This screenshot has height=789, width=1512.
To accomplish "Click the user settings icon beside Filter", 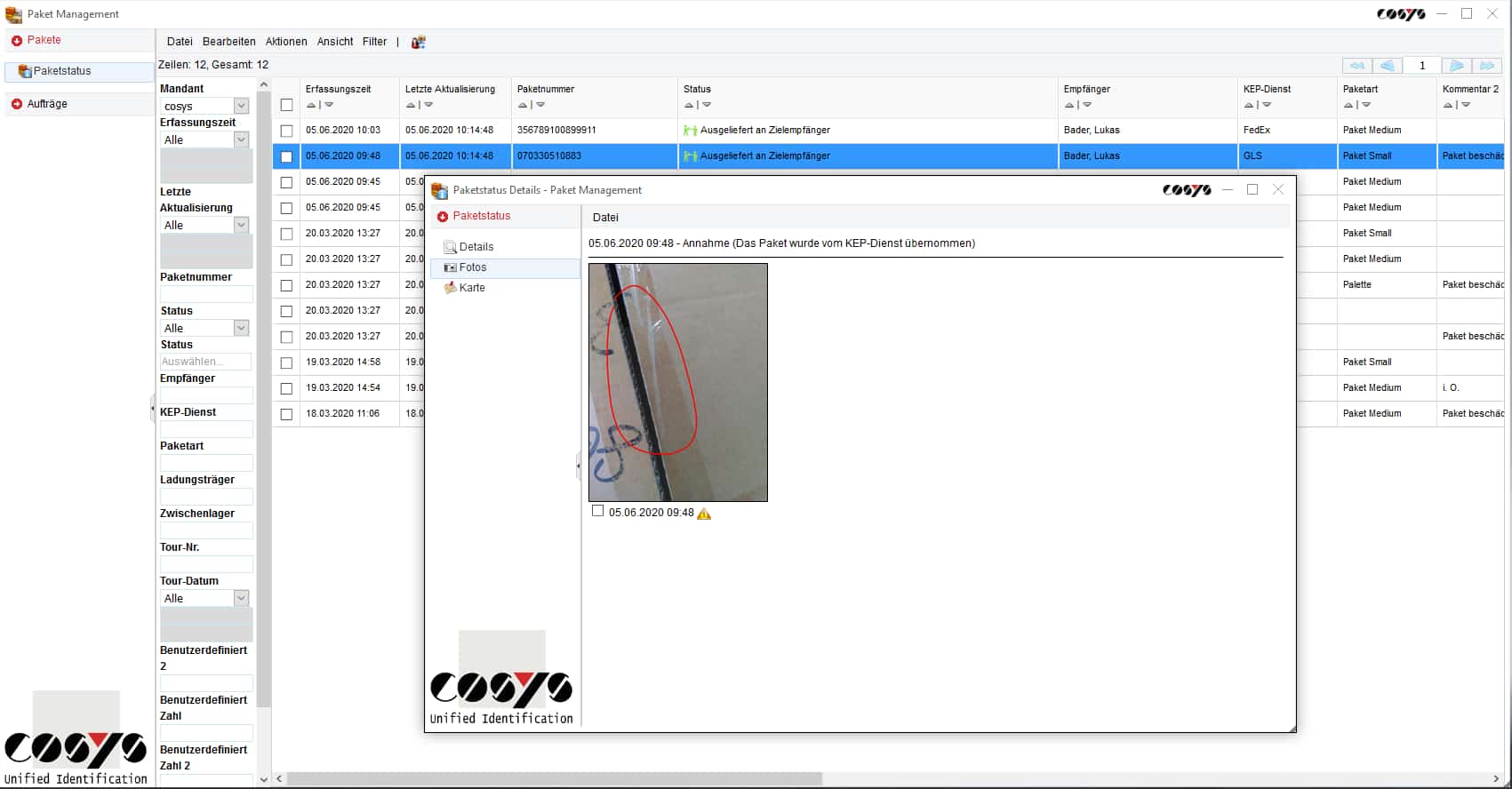I will (x=418, y=42).
